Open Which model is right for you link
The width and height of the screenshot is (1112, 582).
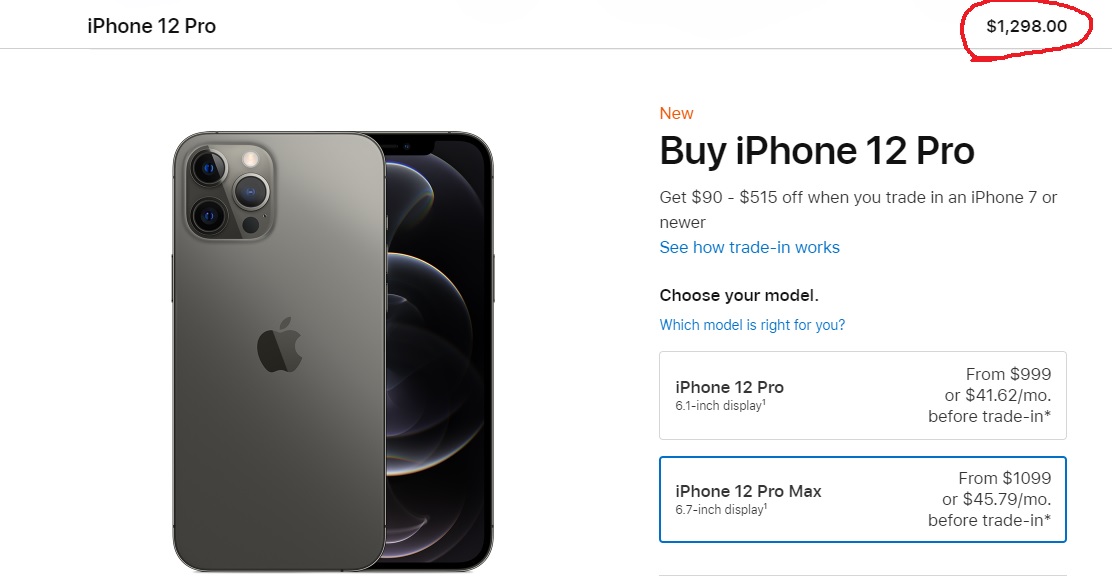[752, 325]
